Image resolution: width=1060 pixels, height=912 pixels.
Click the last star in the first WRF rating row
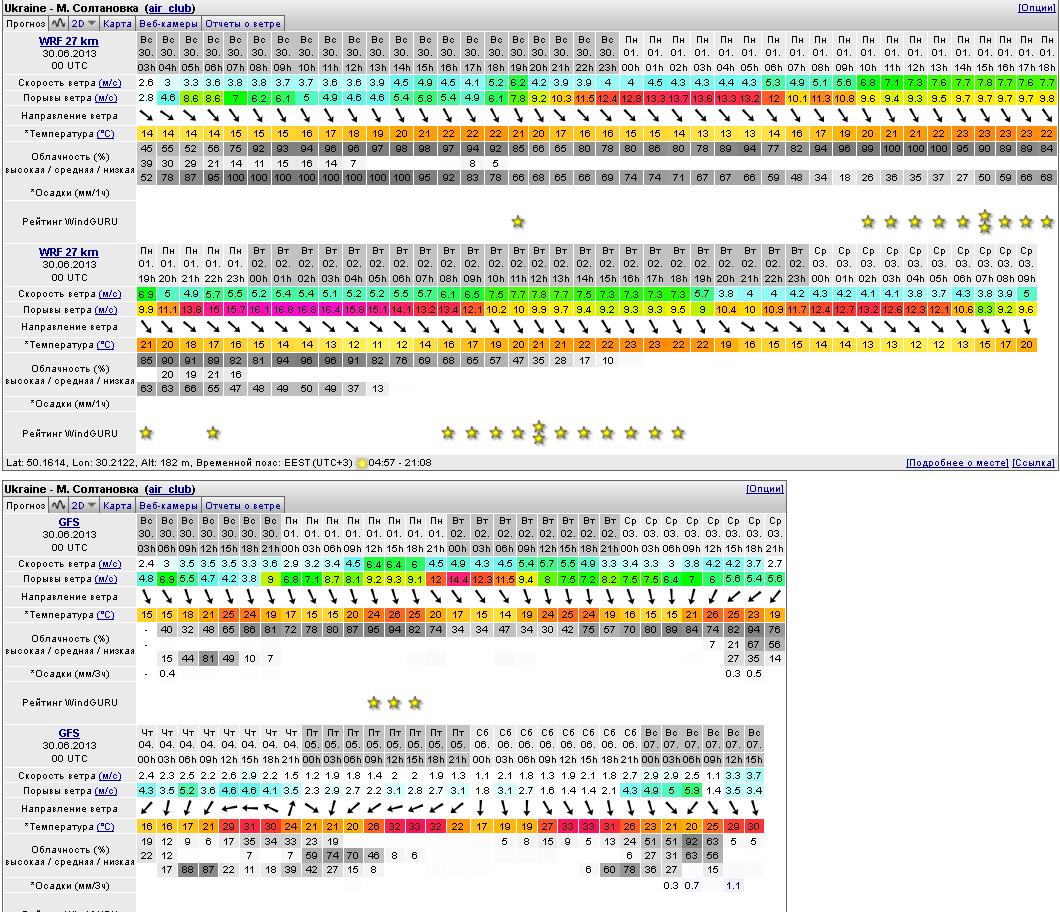tap(1047, 222)
